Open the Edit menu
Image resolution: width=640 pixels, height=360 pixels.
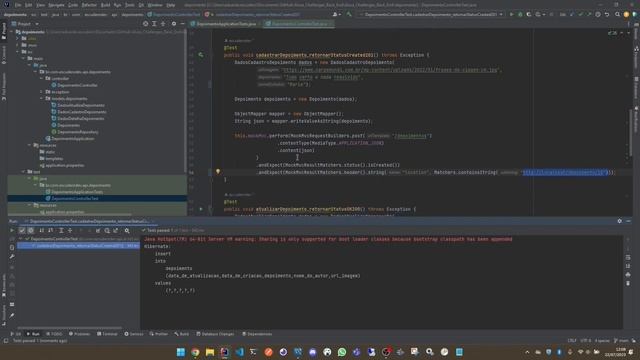pos(29,5)
